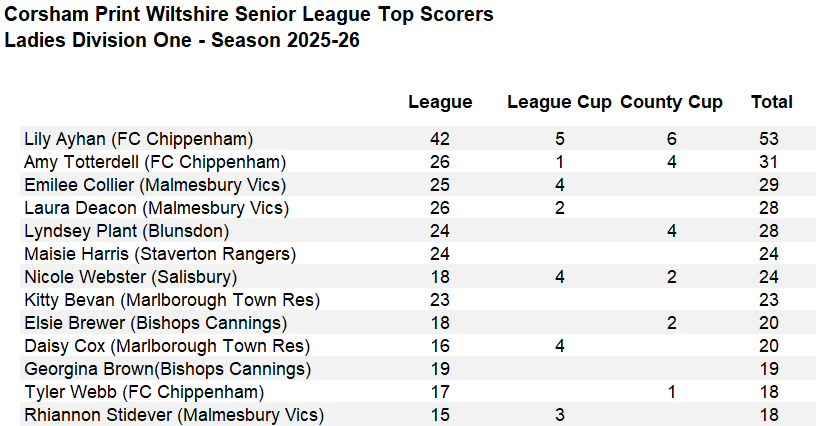Viewport: 816px width, 426px height.
Task: Select Kitty Bevan (Marlborough Town Res)
Action: pyautogui.click(x=172, y=300)
